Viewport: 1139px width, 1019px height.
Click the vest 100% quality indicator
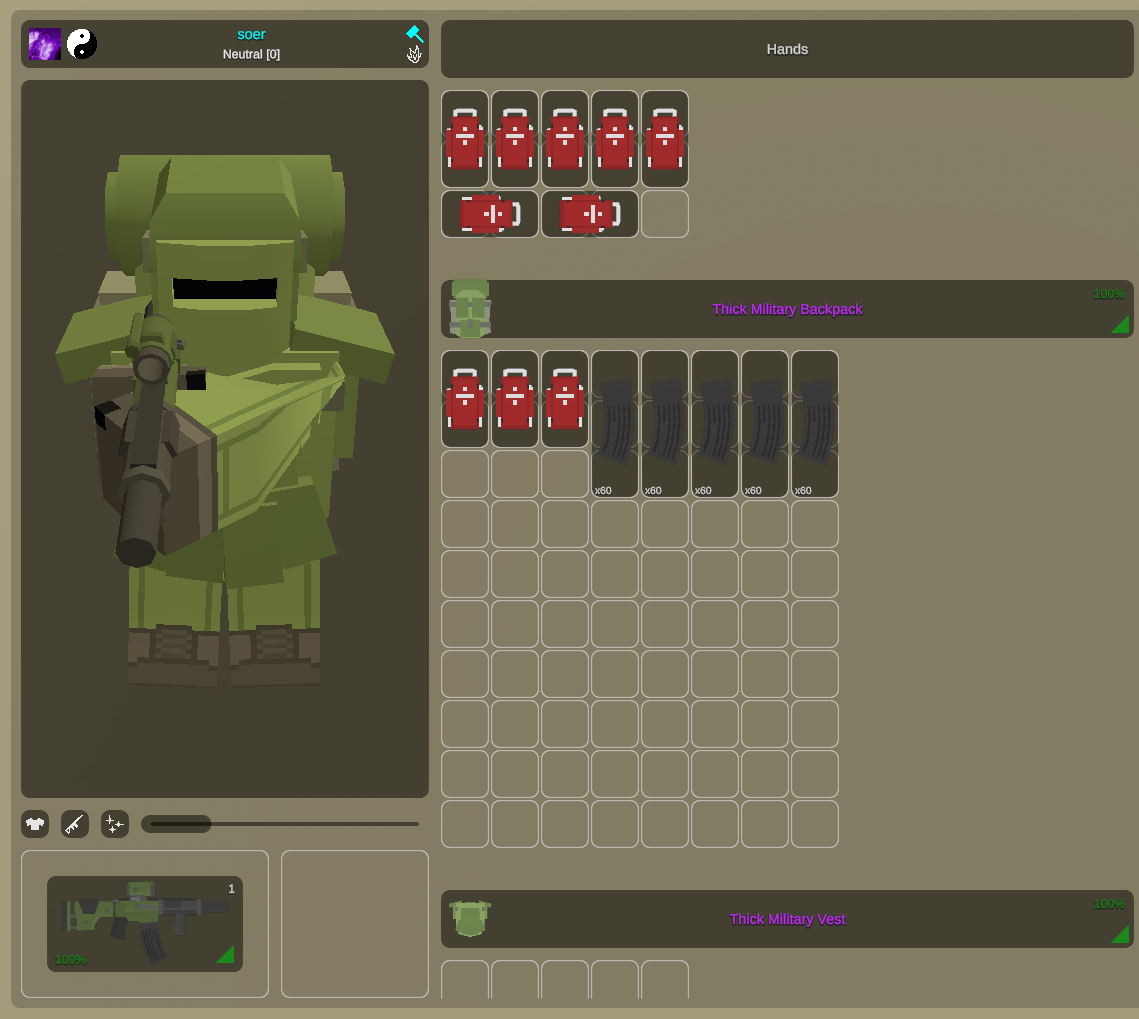click(1108, 904)
